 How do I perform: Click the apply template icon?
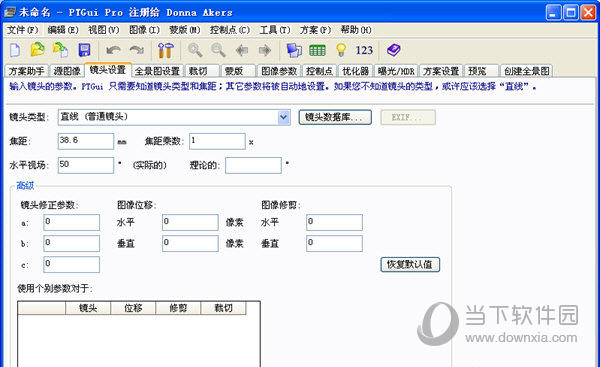[60, 50]
